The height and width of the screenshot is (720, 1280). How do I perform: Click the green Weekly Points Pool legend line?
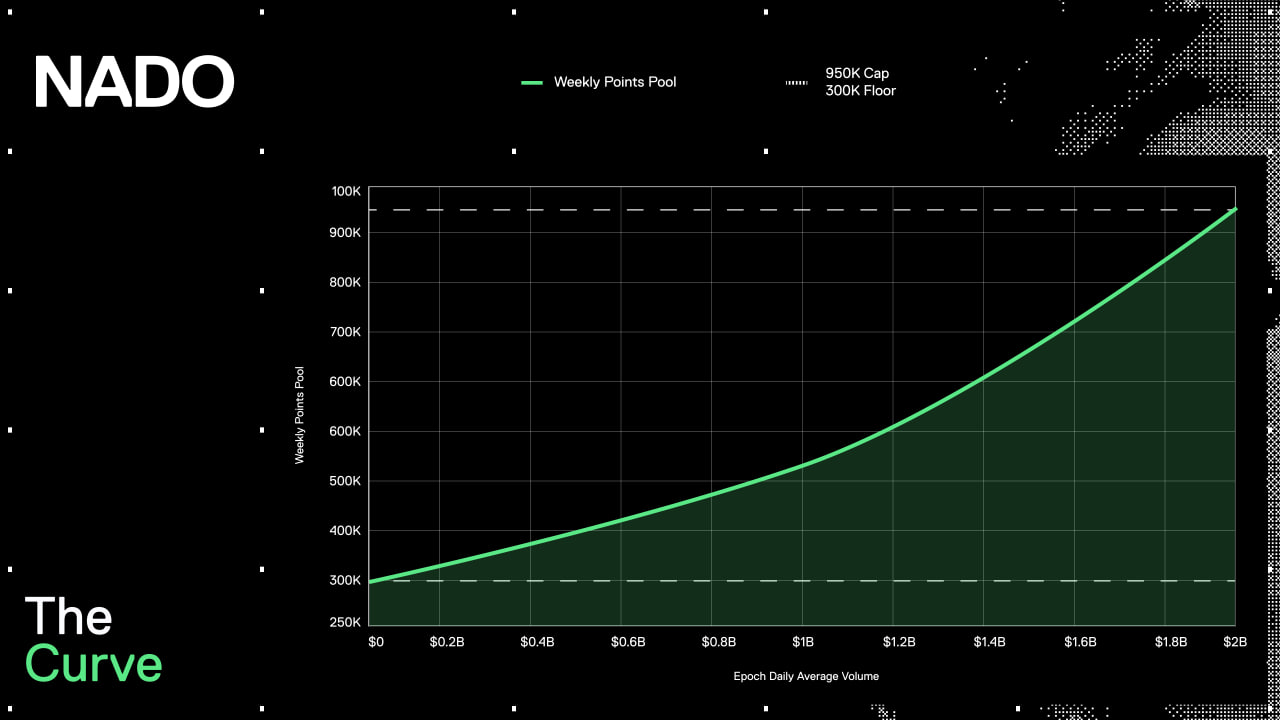pos(532,82)
